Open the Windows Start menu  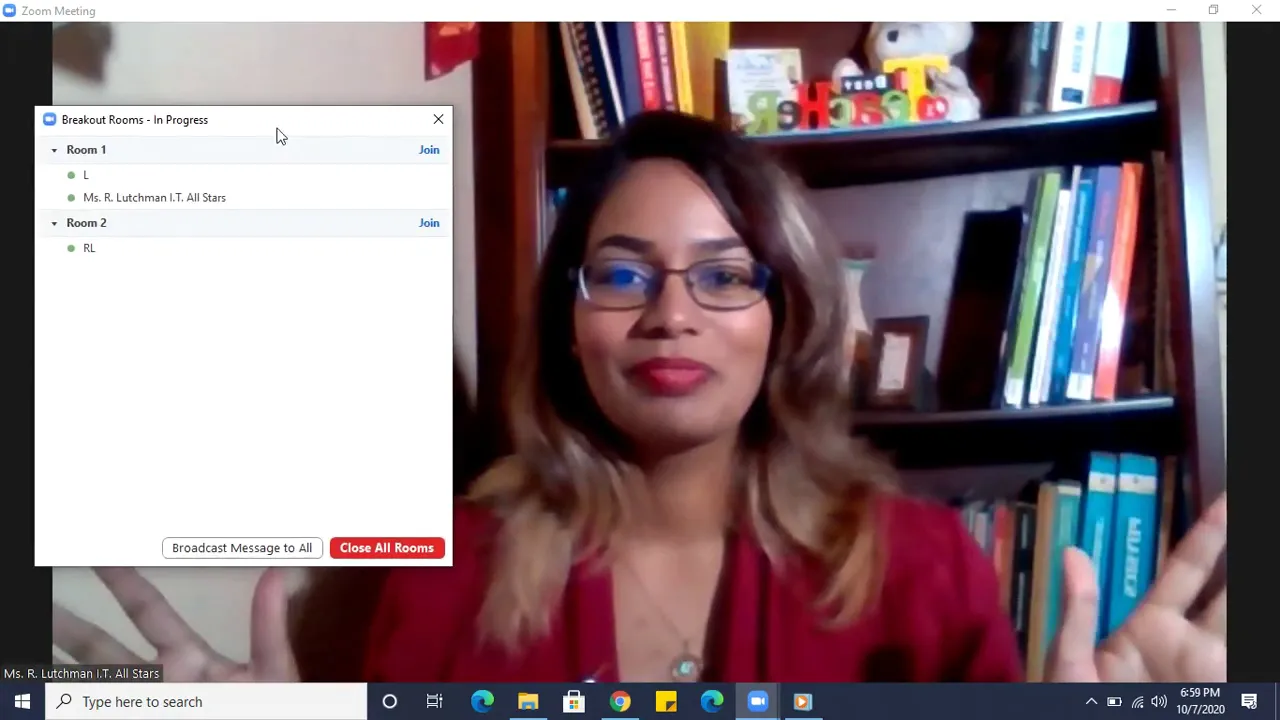pyautogui.click(x=22, y=702)
